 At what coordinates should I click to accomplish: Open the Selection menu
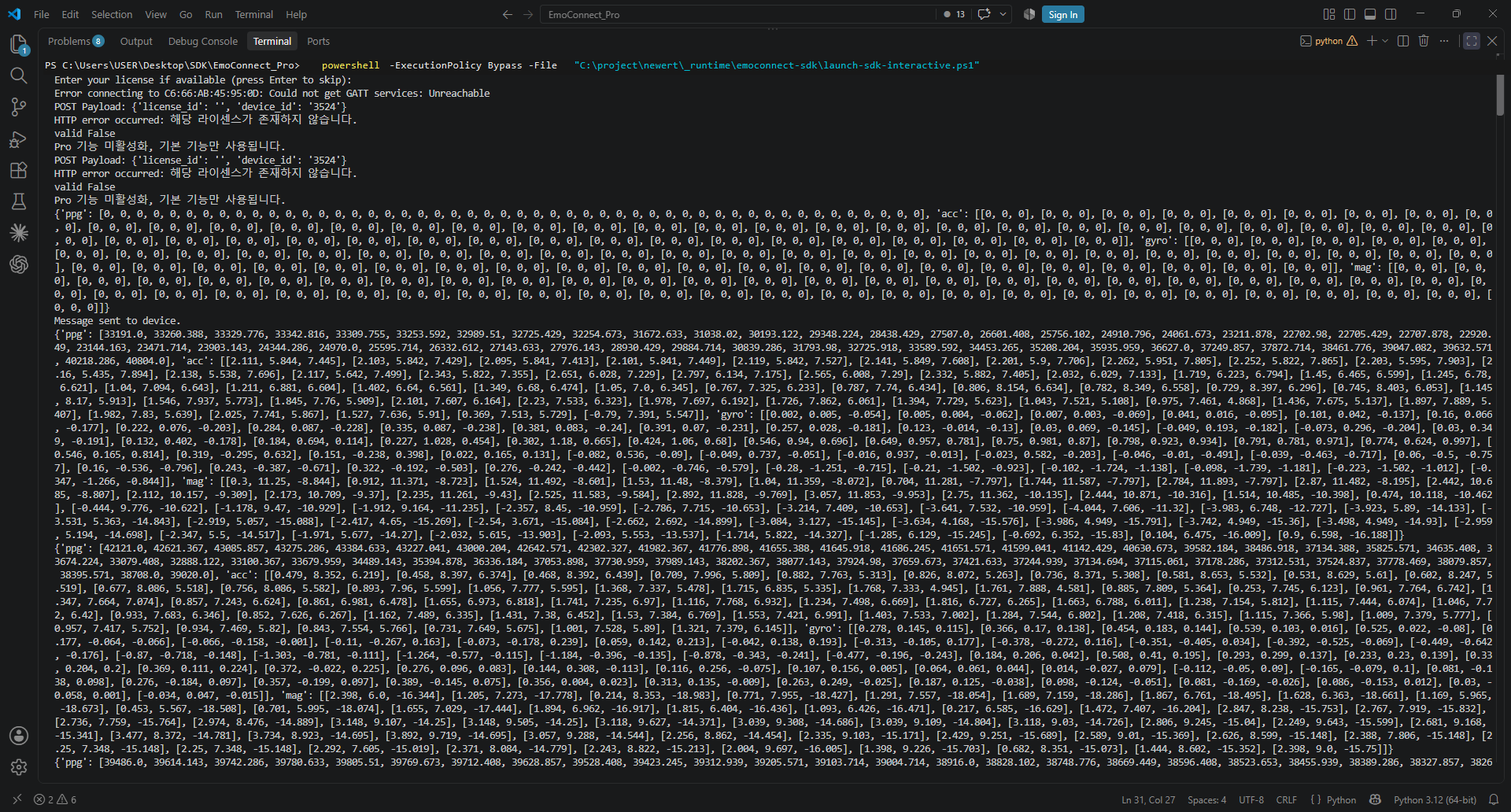(x=112, y=14)
